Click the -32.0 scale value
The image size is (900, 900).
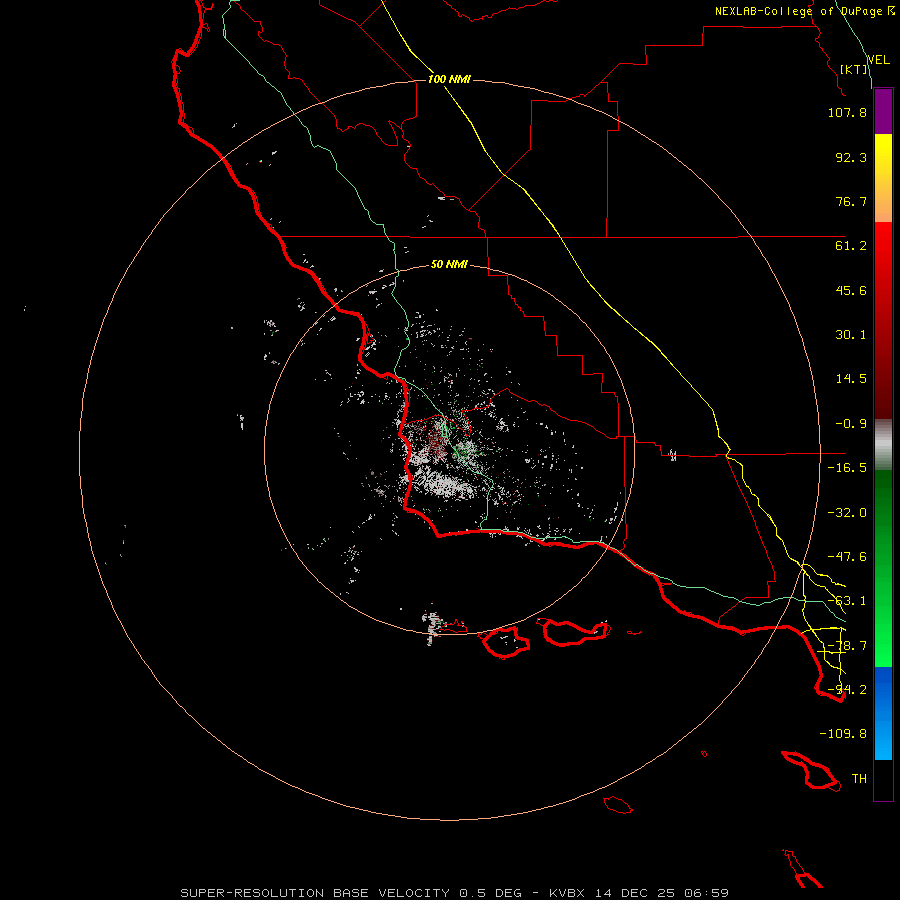[847, 513]
